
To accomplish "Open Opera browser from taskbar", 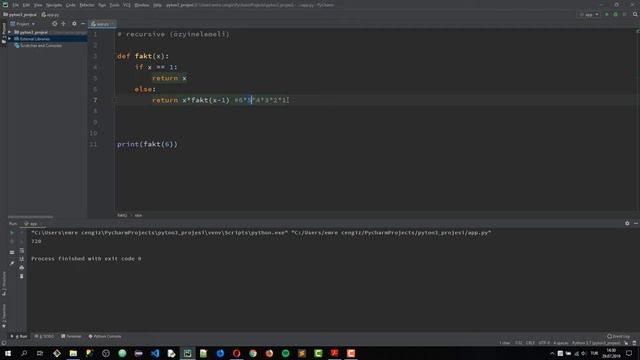I will point(236,353).
